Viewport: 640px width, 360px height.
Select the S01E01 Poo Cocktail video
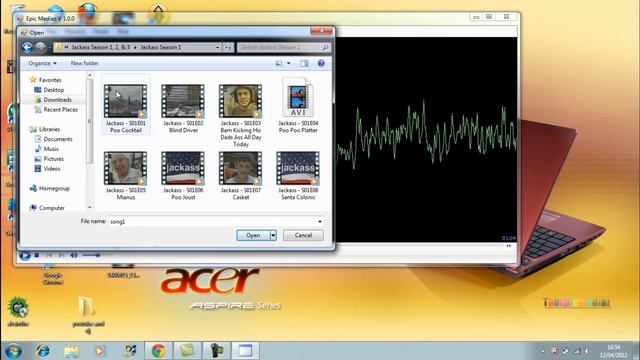click(x=125, y=105)
